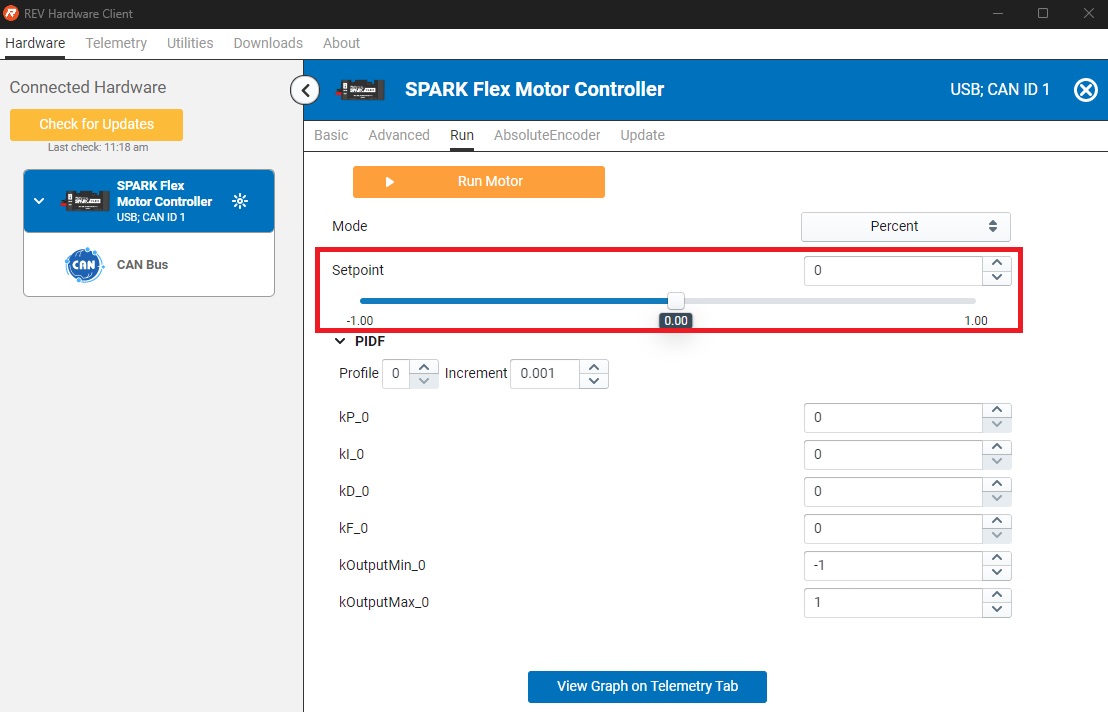Decrease Setpoint using the down arrow
Image resolution: width=1108 pixels, height=712 pixels.
coord(997,278)
